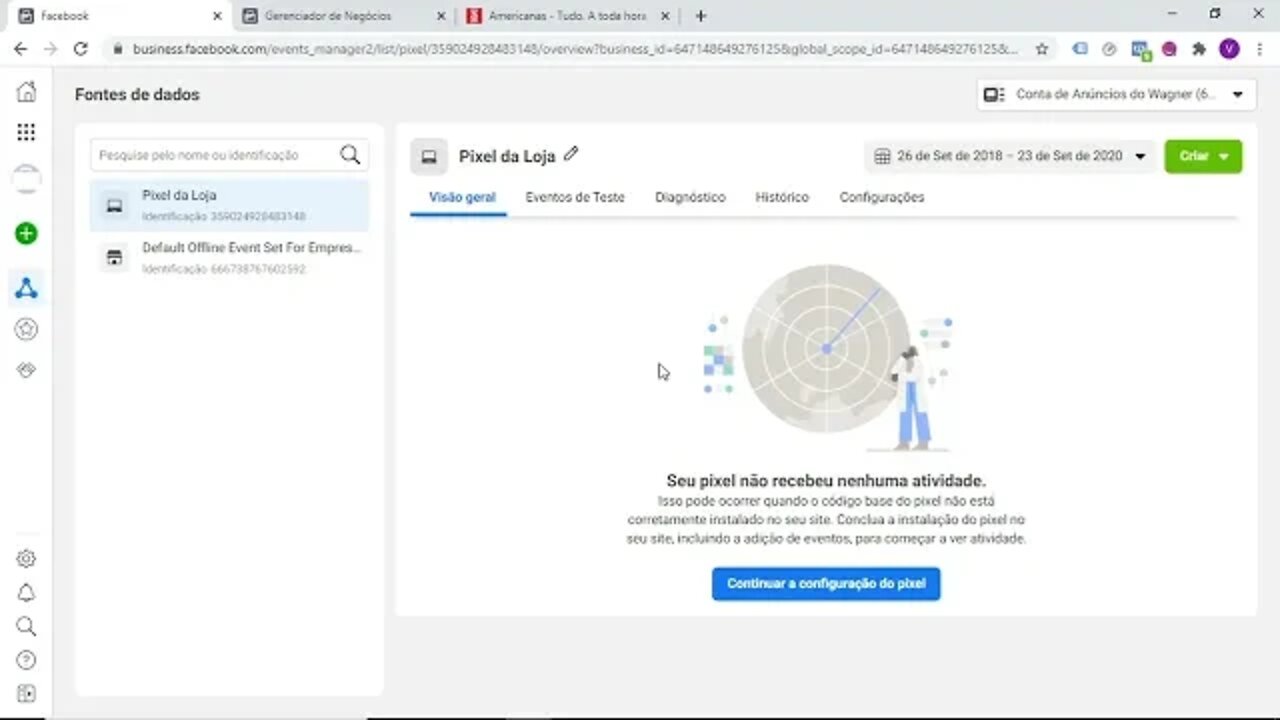Open Partner Integrations handshake icon
Image resolution: width=1280 pixels, height=720 pixels.
coord(27,370)
